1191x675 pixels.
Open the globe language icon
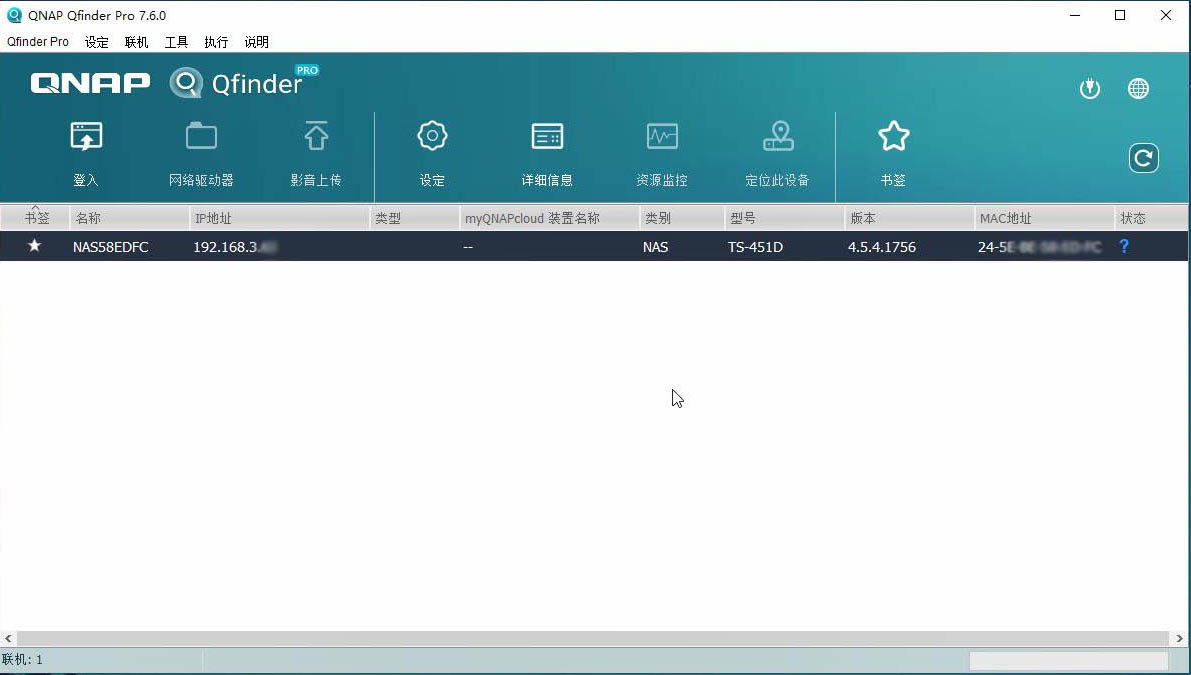click(1138, 89)
